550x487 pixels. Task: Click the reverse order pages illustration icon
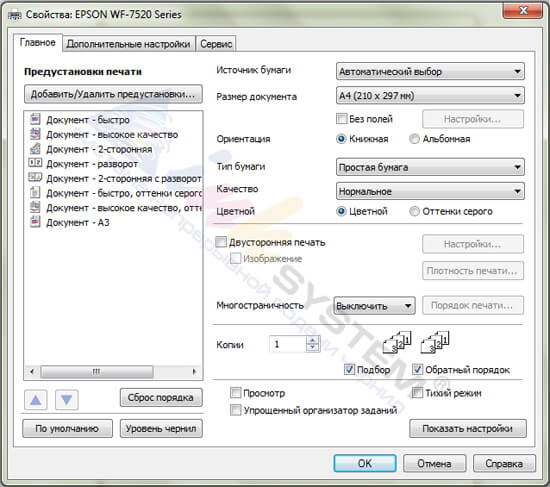coord(435,342)
